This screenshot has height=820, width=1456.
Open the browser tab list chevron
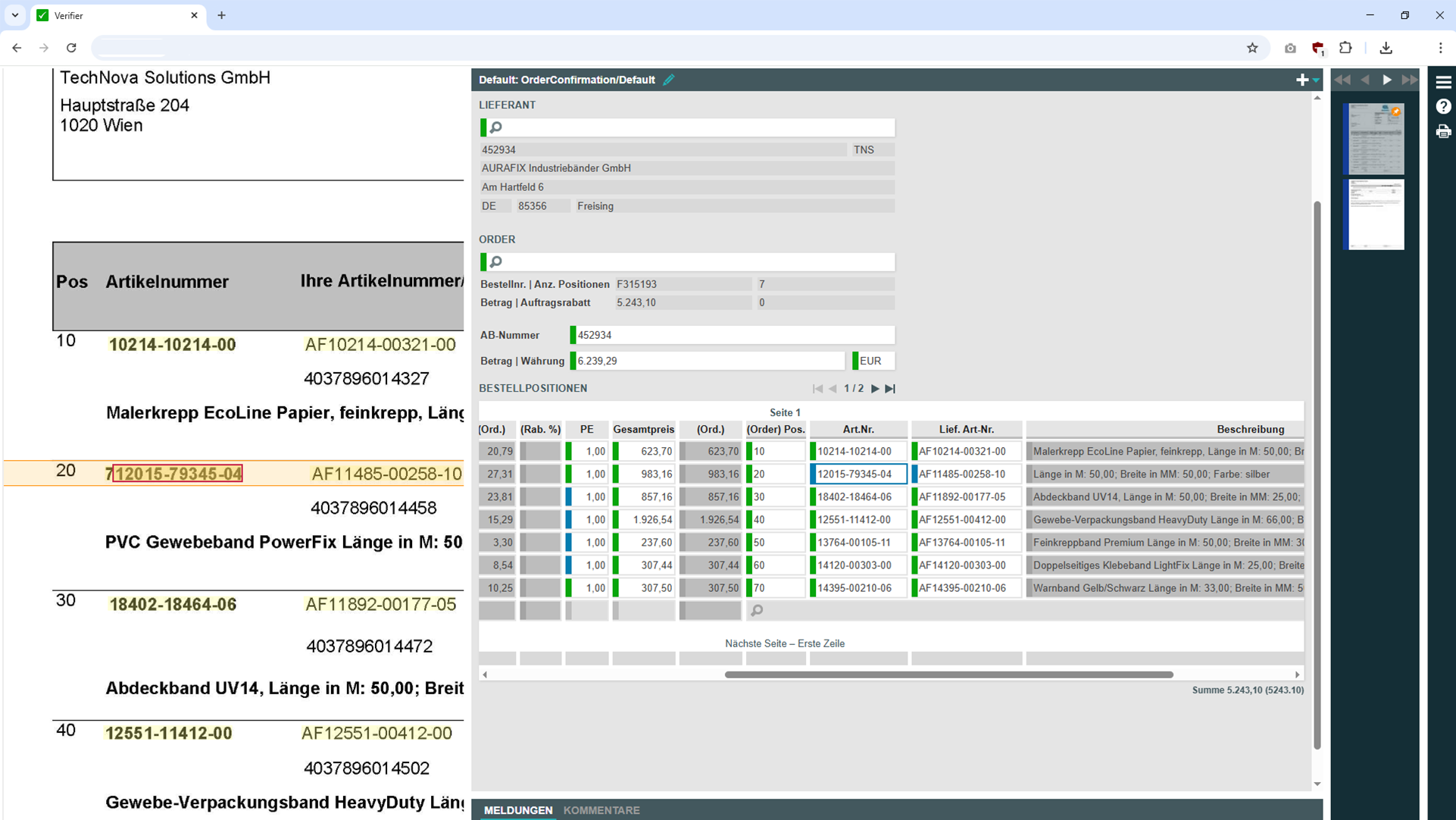point(15,15)
